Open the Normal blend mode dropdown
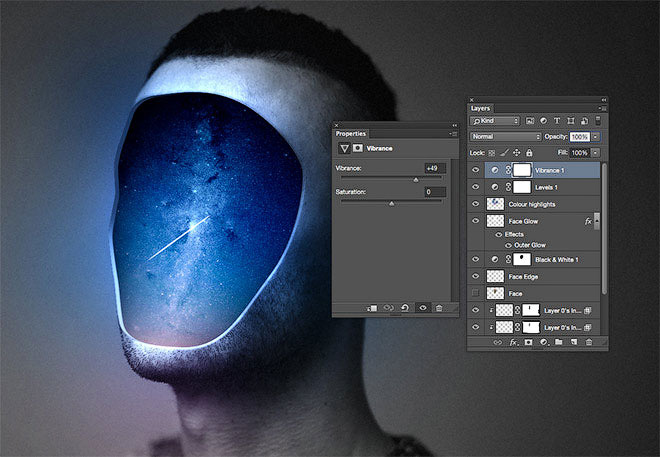Screen dimensions: 660x457 (505, 136)
